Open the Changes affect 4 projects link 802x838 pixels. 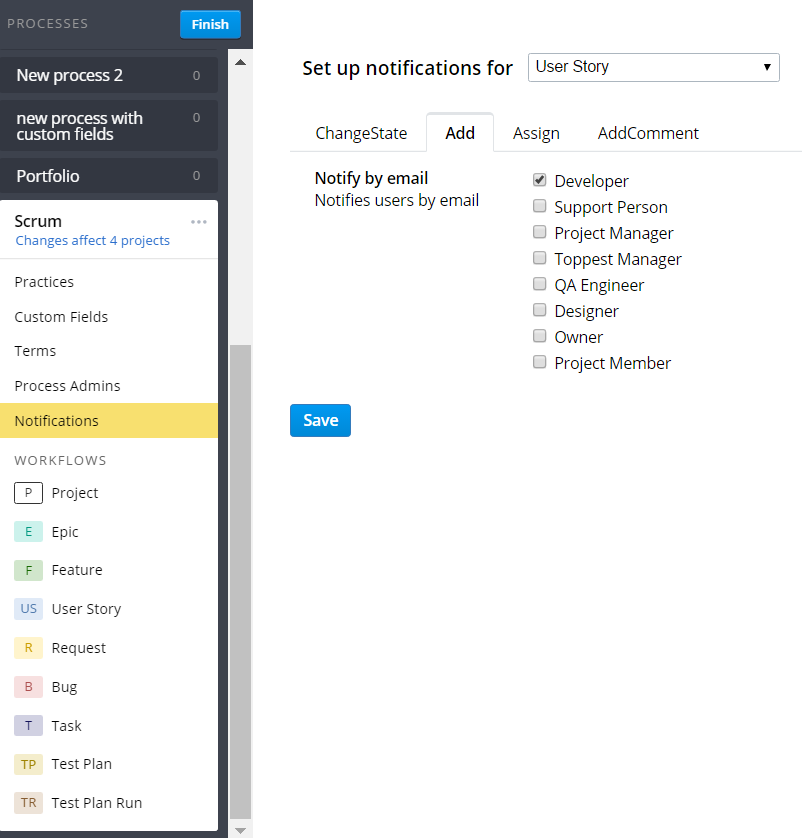coord(92,240)
